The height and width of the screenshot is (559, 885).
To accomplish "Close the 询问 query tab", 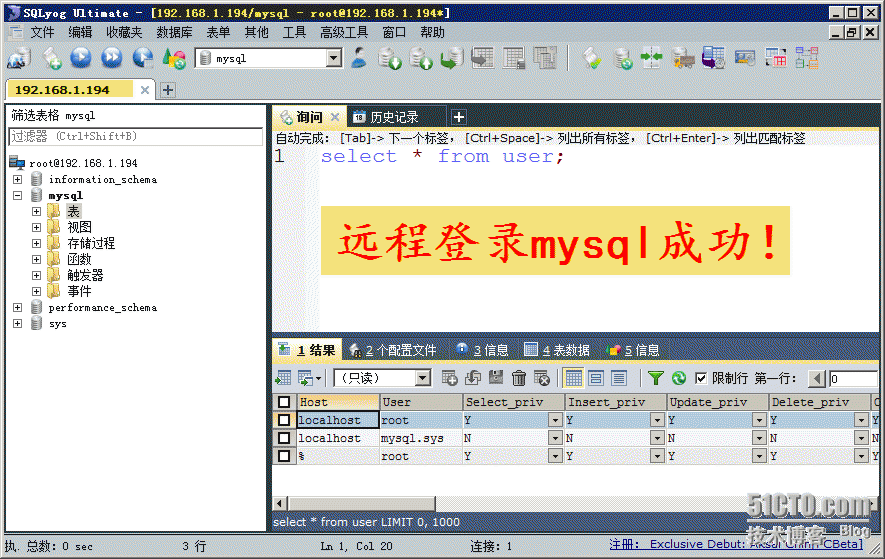I will [335, 117].
